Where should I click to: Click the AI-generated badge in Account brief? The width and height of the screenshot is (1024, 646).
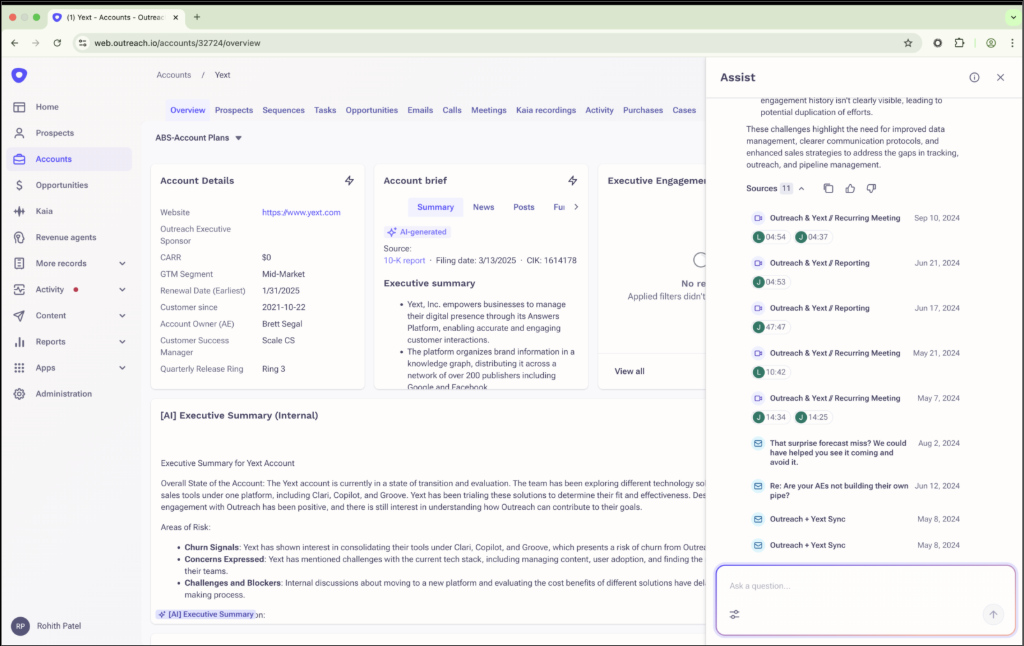[417, 232]
